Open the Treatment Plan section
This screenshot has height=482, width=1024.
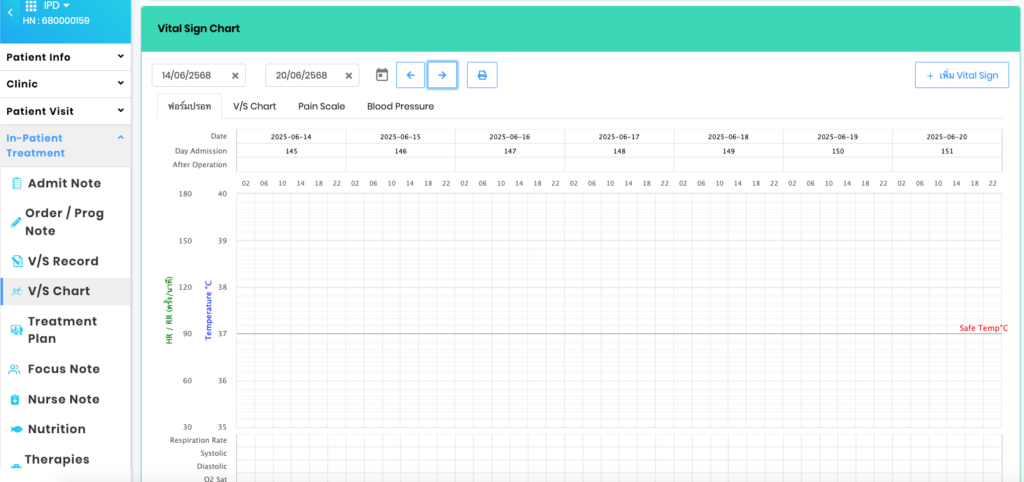click(62, 329)
